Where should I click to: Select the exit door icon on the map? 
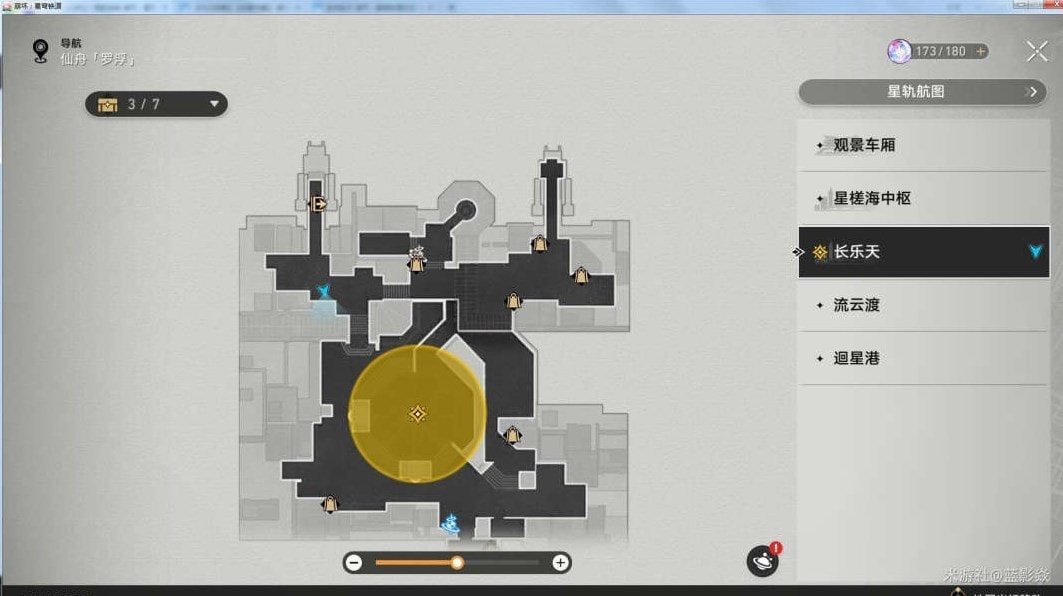(x=319, y=205)
